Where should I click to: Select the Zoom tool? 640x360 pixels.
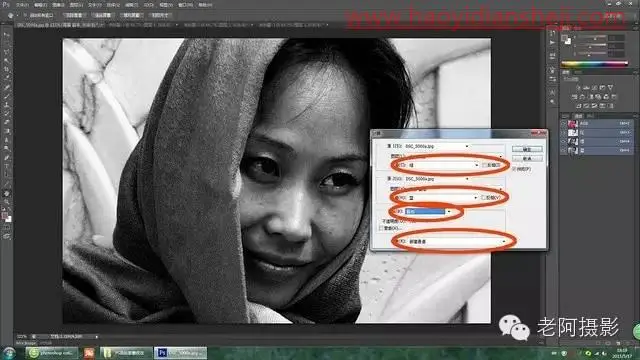(x=7, y=202)
